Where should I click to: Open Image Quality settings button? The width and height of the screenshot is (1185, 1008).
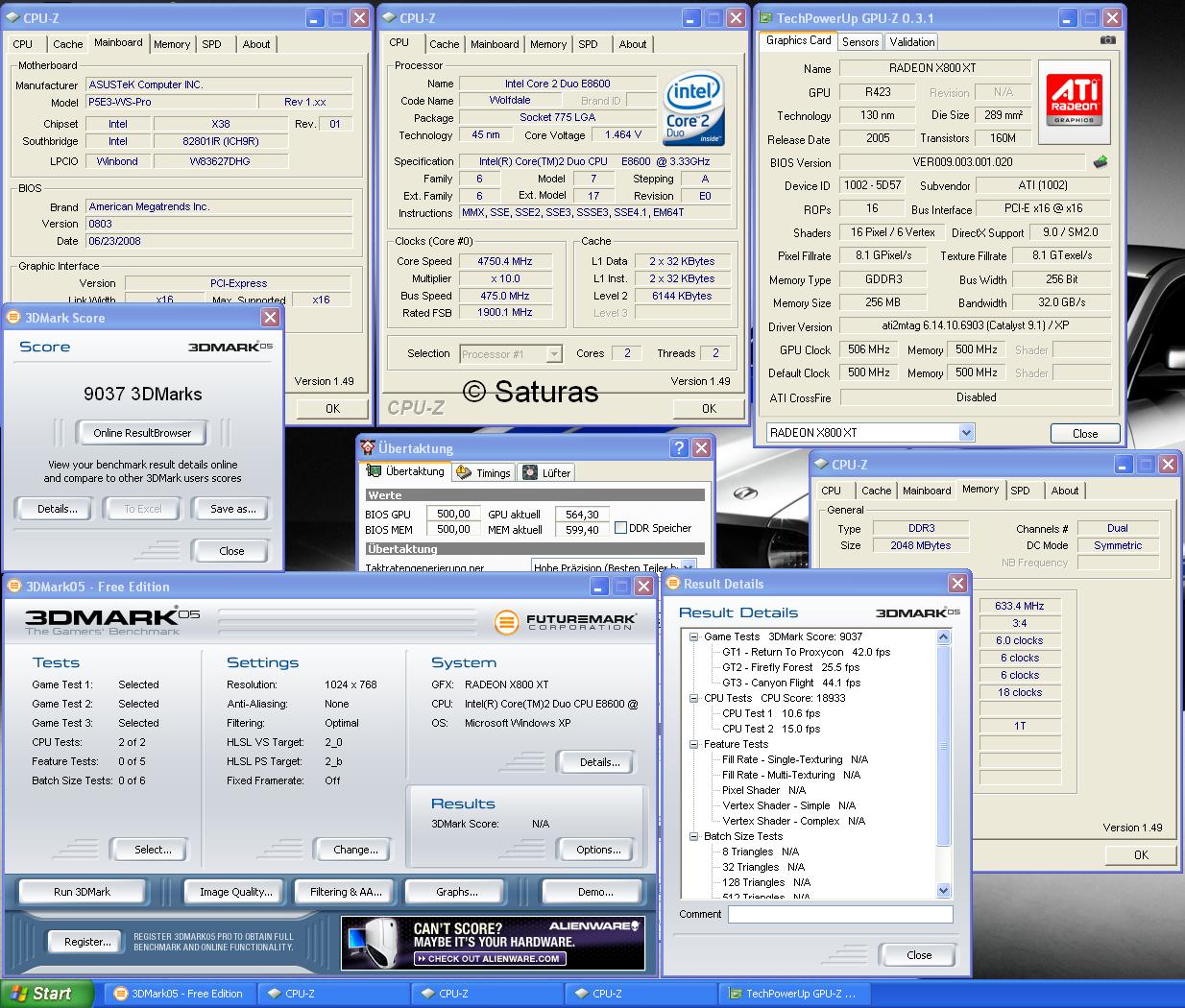point(235,892)
